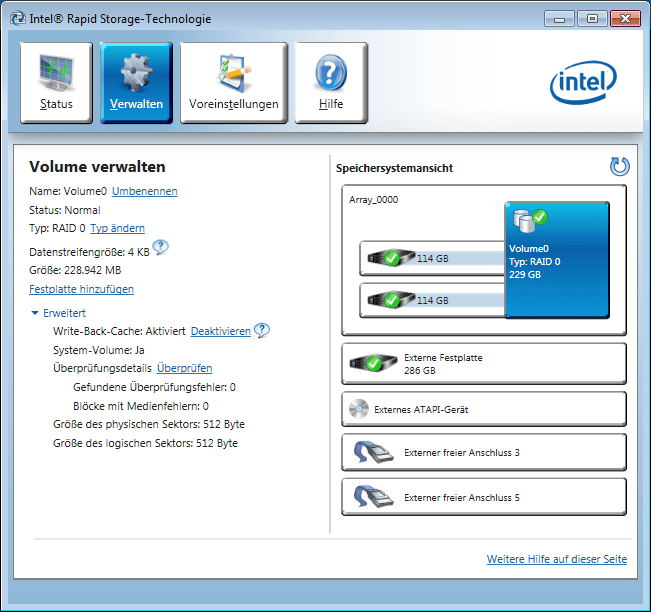This screenshot has height=612, width=651.
Task: Click the Überprüfen link
Action: point(184,368)
